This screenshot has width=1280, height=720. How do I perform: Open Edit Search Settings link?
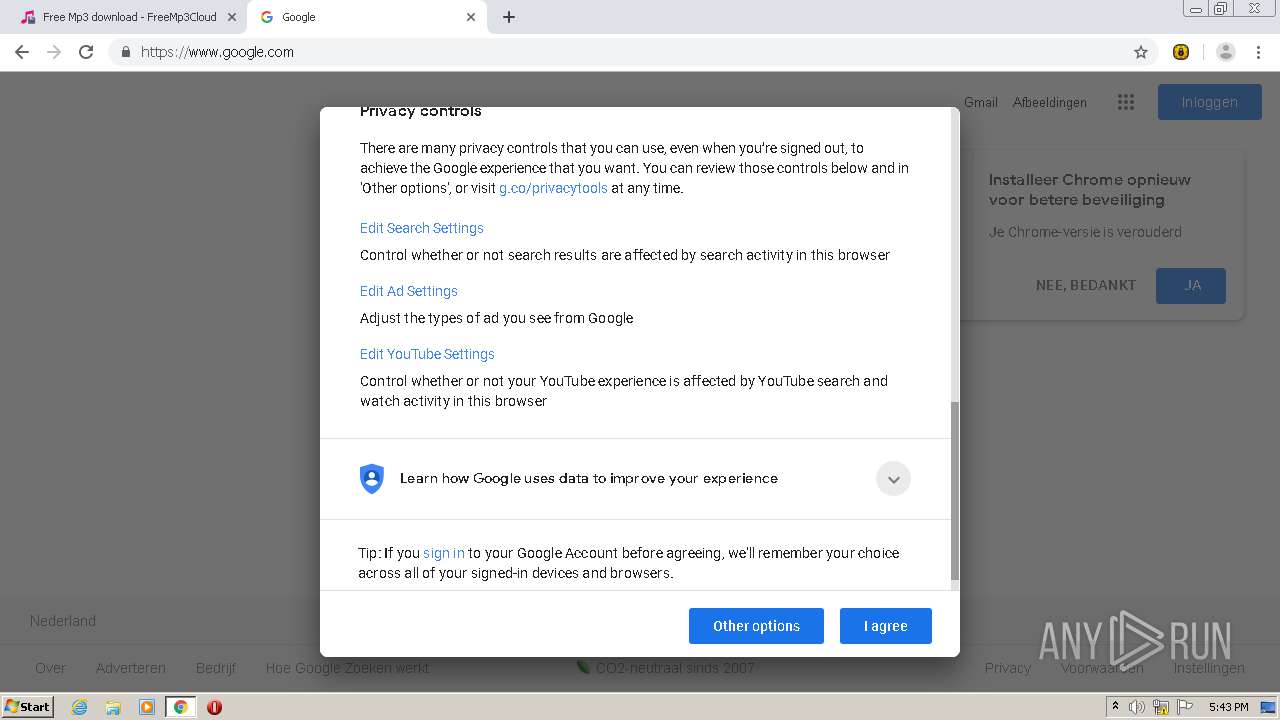[x=422, y=228]
